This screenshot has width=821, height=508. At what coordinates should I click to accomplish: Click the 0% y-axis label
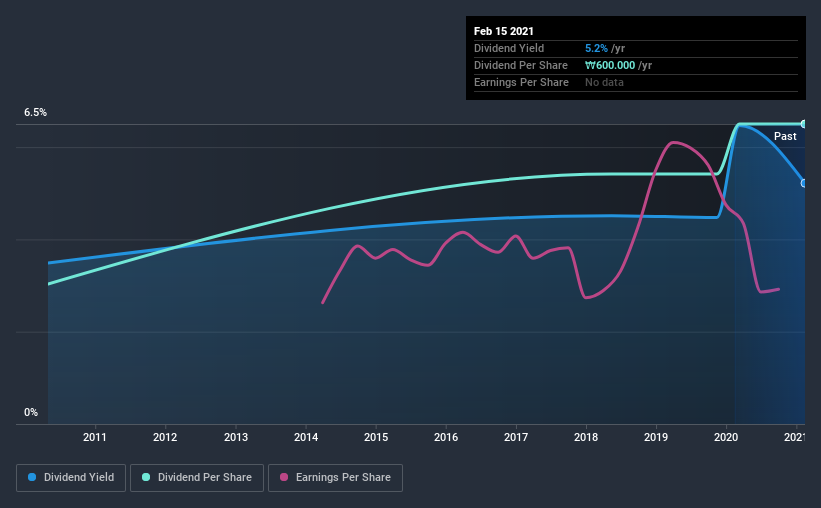(31, 413)
